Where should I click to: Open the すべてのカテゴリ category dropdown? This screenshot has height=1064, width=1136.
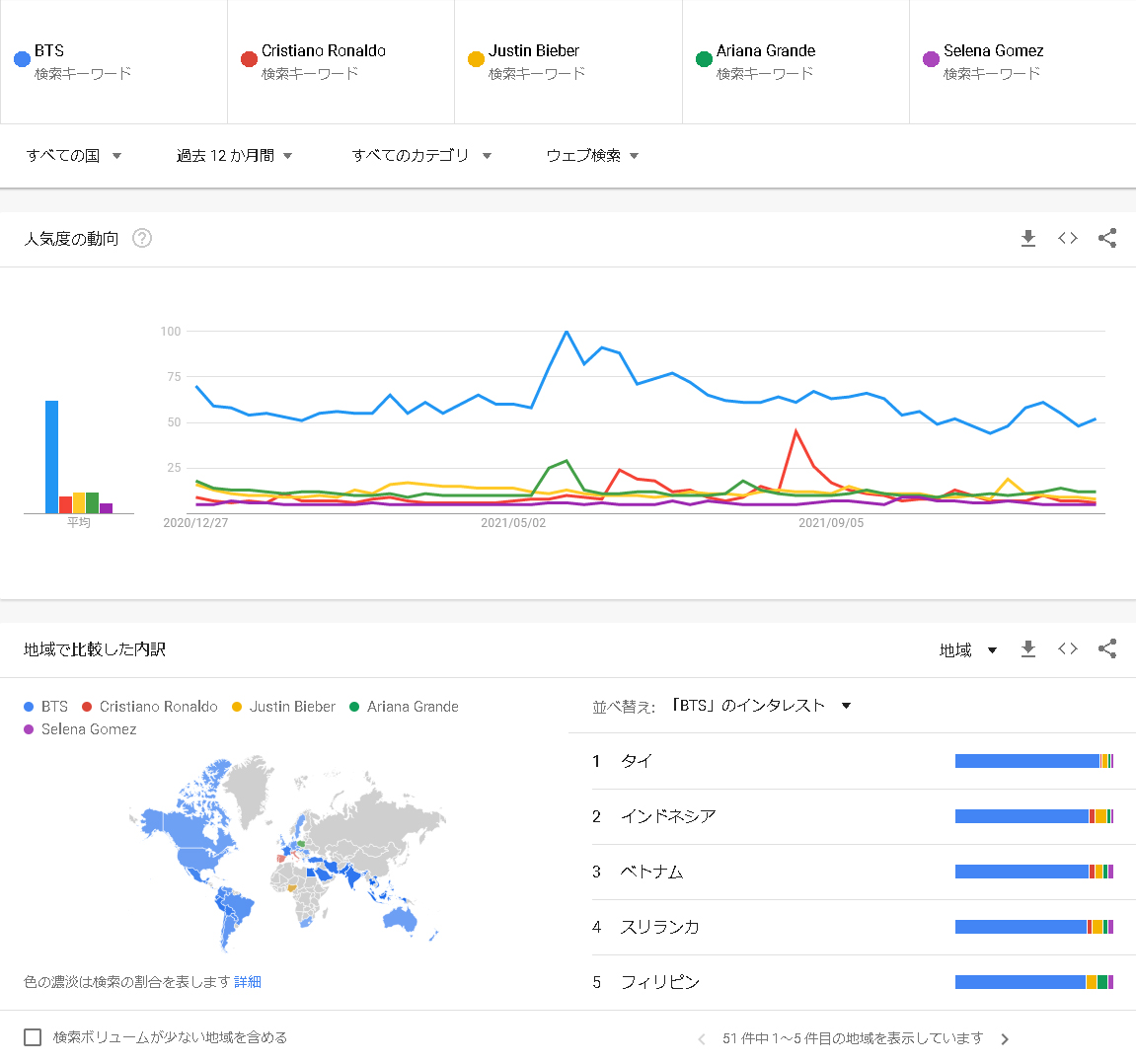click(421, 156)
